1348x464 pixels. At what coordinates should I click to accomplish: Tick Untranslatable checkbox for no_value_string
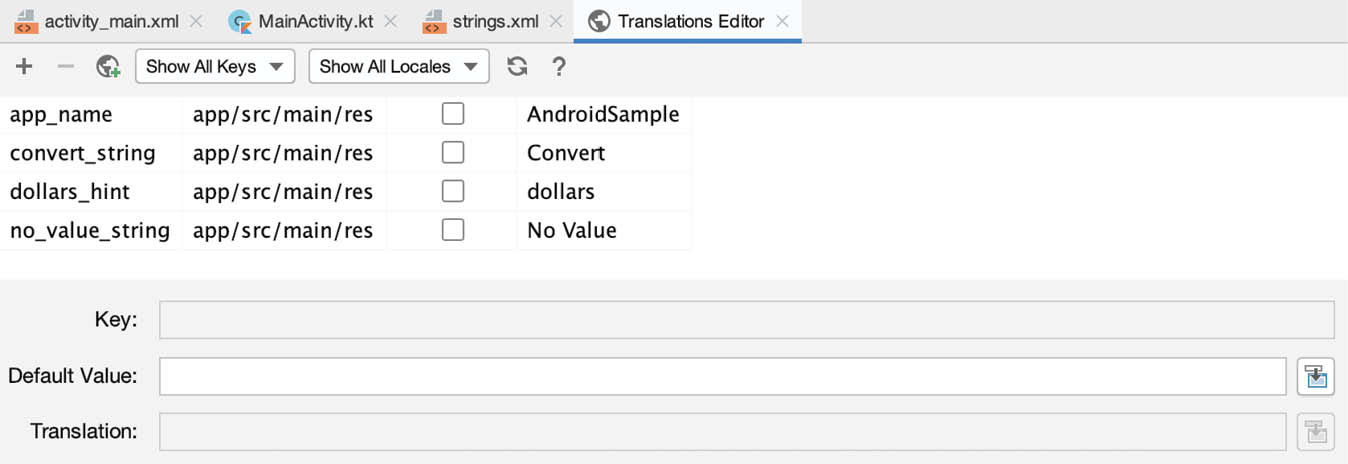tap(453, 230)
